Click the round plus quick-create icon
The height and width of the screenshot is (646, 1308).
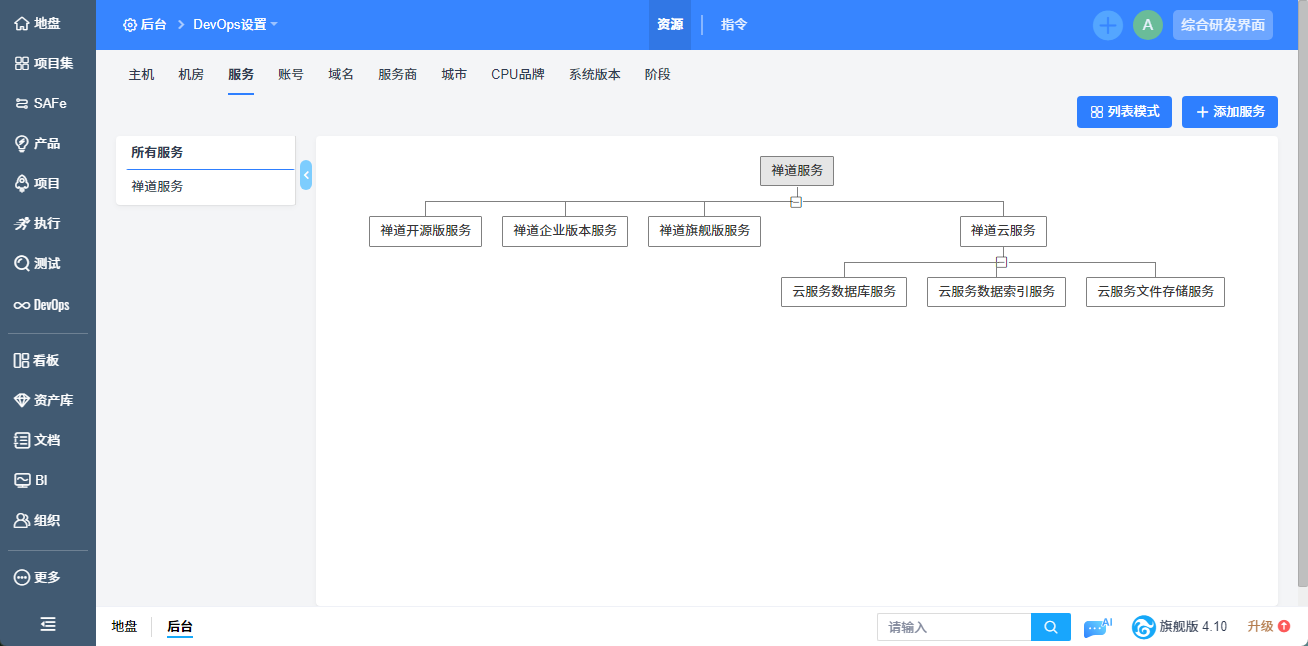click(1107, 25)
